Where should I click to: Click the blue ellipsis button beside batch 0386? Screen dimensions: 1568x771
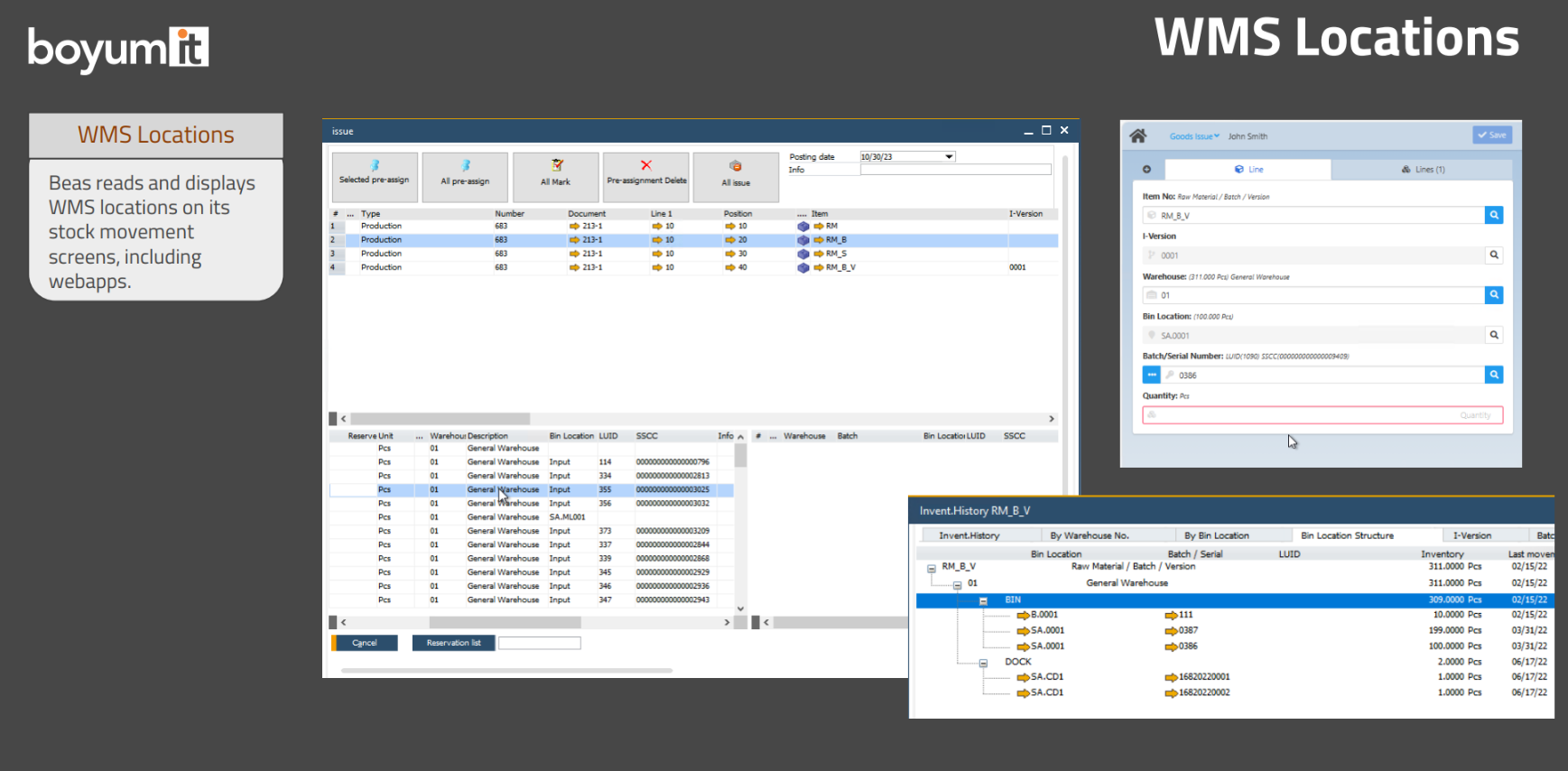tap(1151, 374)
